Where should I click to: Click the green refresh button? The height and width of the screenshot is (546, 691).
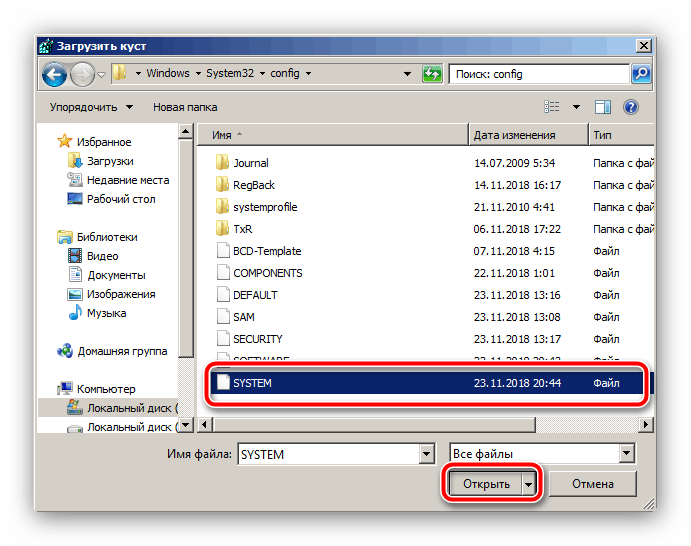432,74
